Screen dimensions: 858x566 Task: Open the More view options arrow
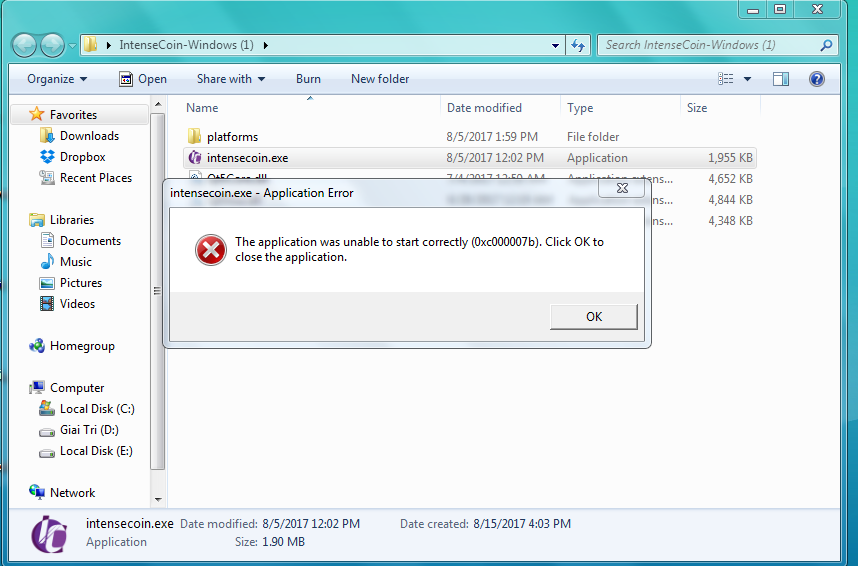(747, 79)
